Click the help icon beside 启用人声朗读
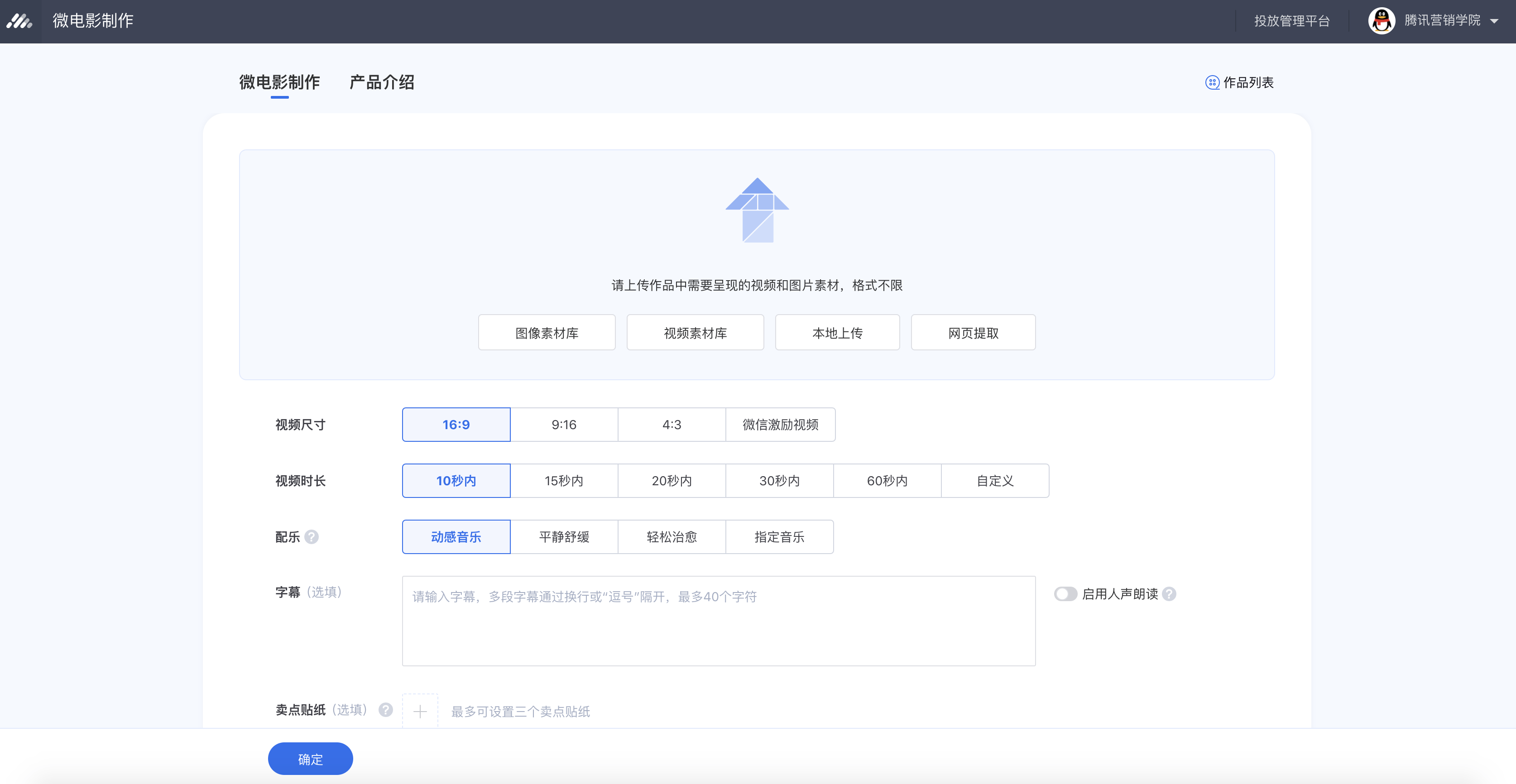Viewport: 1516px width, 784px height. (x=1169, y=594)
